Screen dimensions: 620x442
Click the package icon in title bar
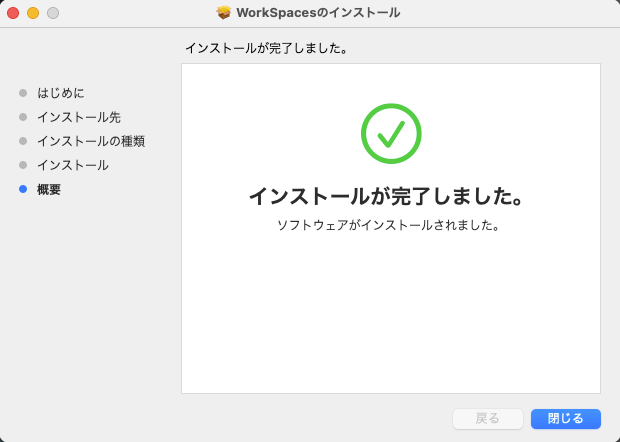pyautogui.click(x=223, y=13)
